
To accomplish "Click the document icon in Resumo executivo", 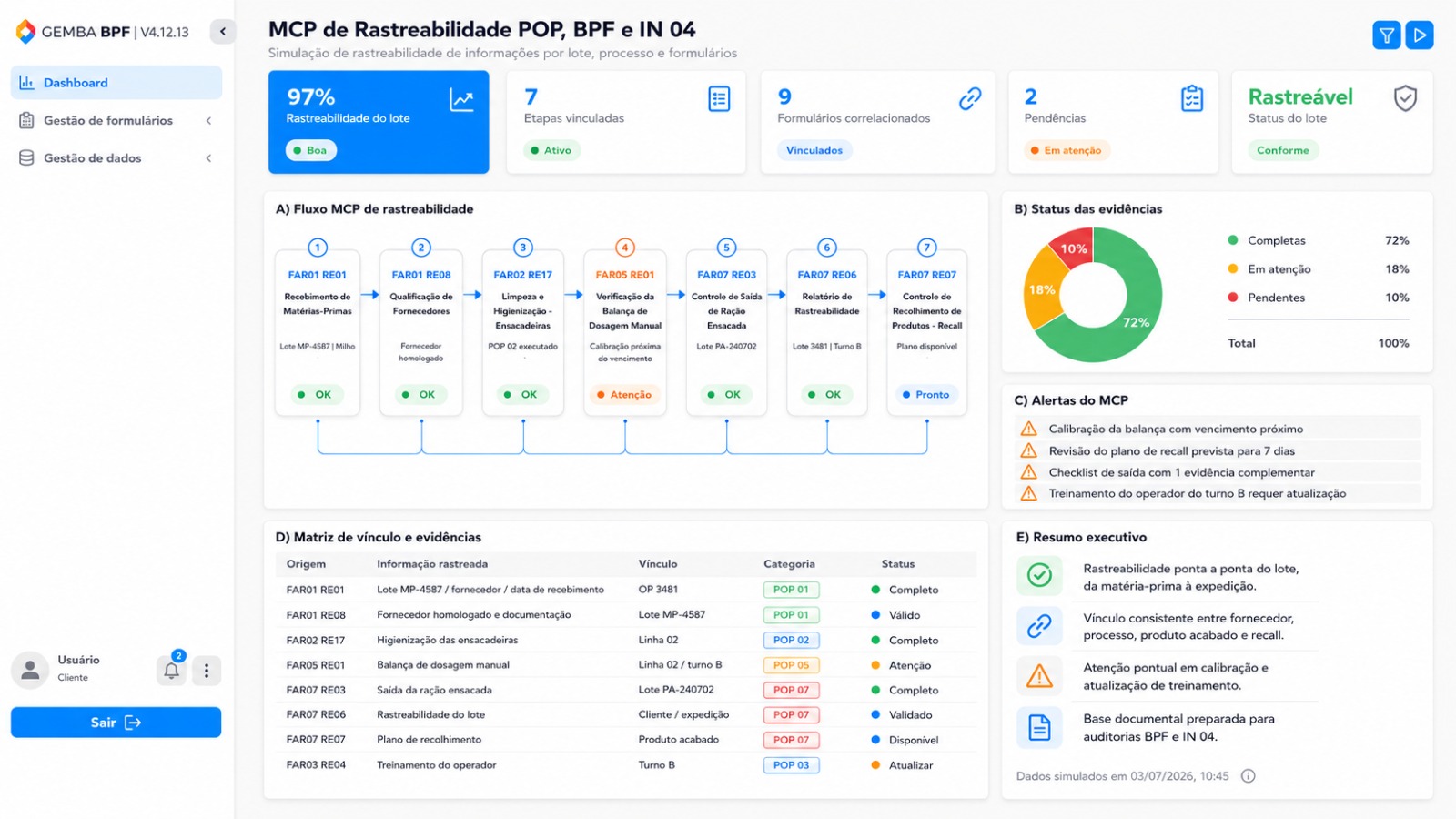I will pyautogui.click(x=1039, y=727).
